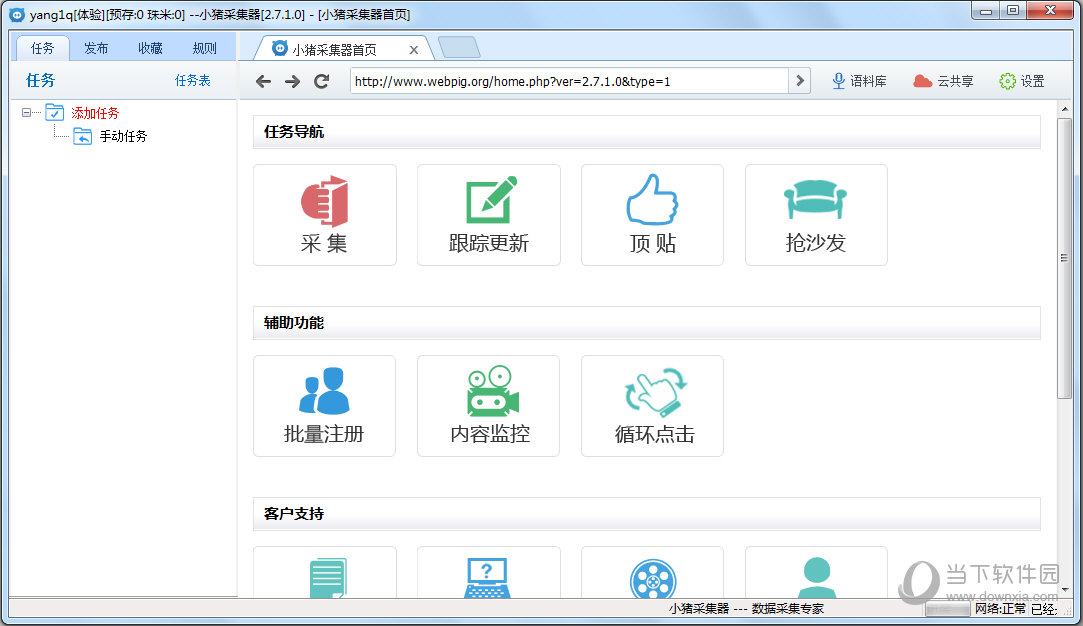The image size is (1083, 626).
Task: Open the 抢沙发 sofa icon
Action: (x=816, y=214)
